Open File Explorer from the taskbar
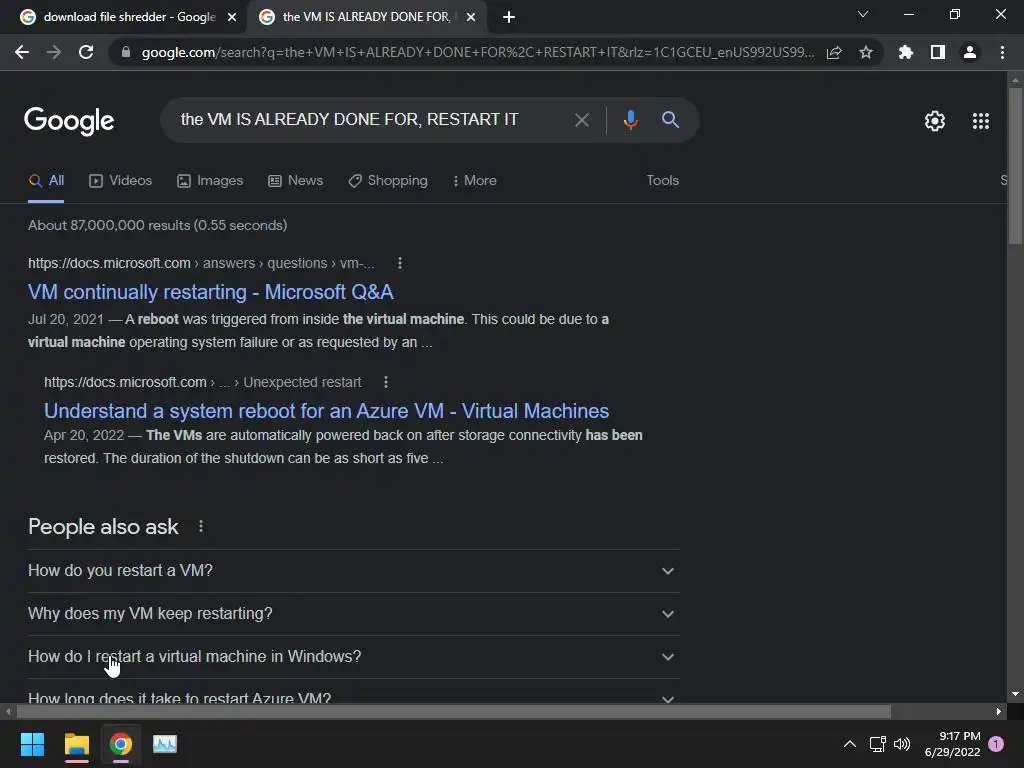Image resolution: width=1024 pixels, height=768 pixels. coord(76,744)
